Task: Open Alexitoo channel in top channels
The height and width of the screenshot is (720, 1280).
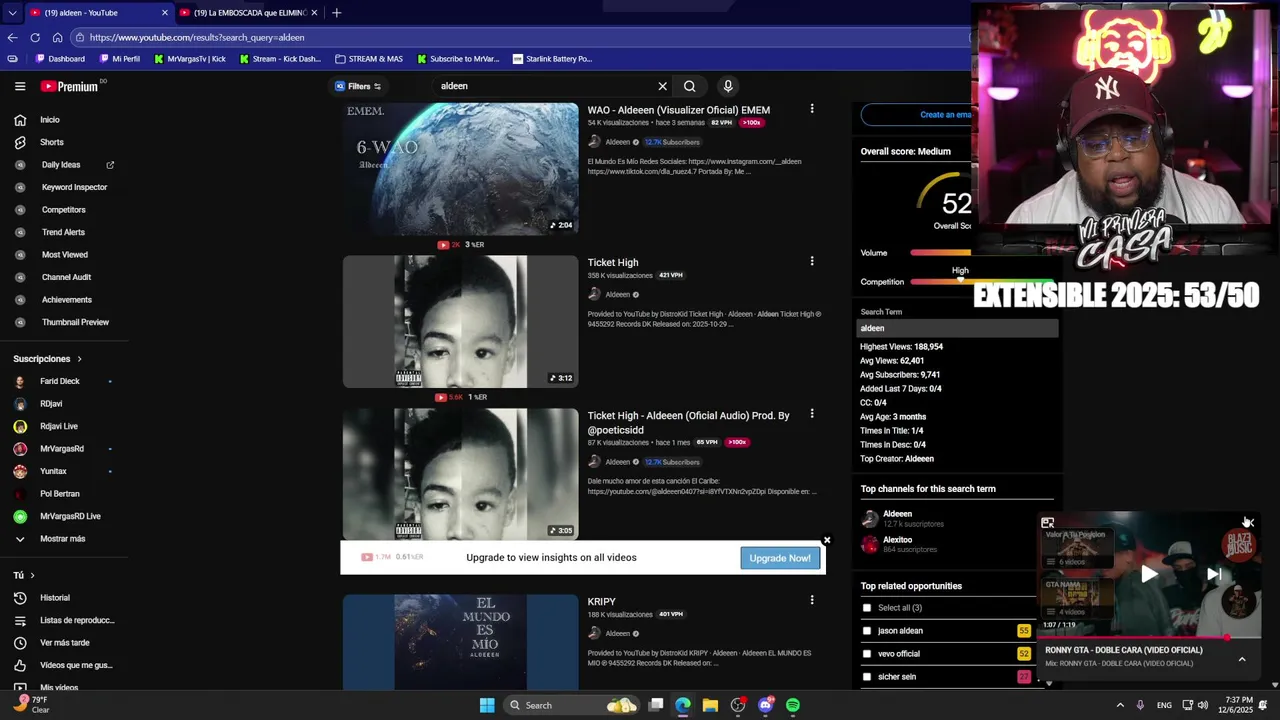Action: pos(897,540)
